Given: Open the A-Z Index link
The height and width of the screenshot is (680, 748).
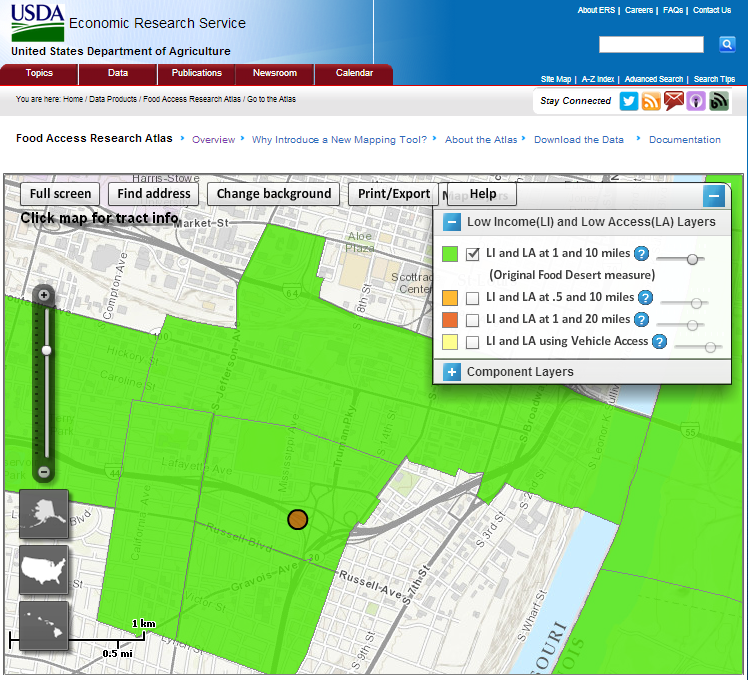Looking at the screenshot, I should point(598,79).
